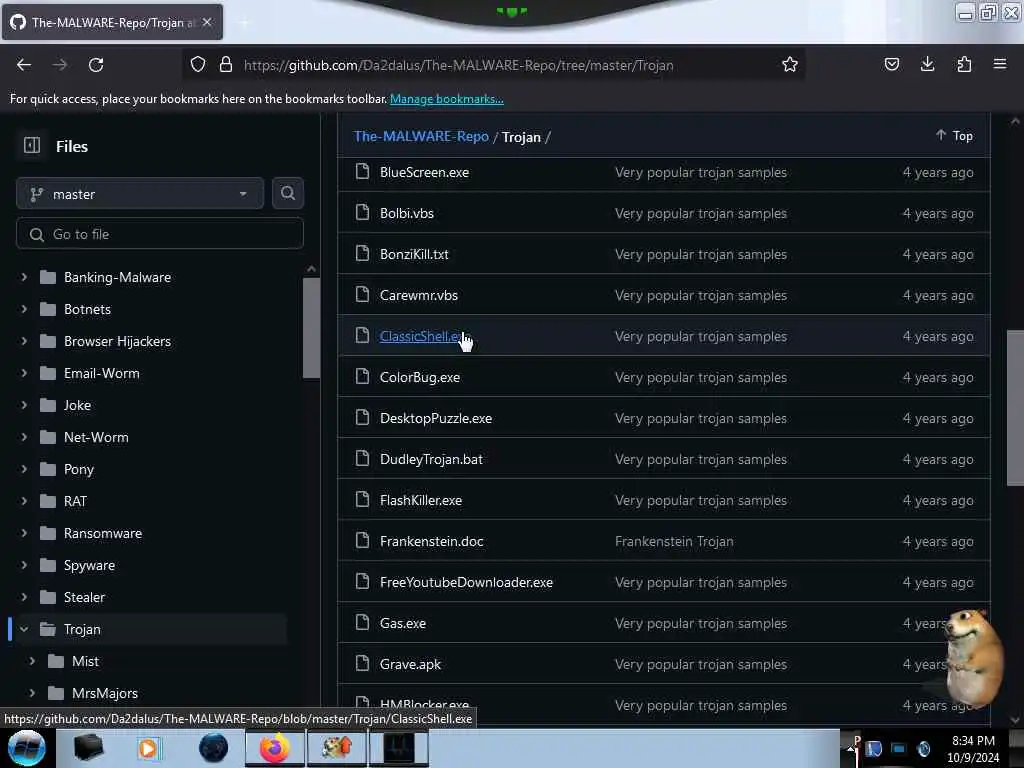Expand the Botnets folder chevron
Screen dimensions: 1024x768
[x=24, y=309]
